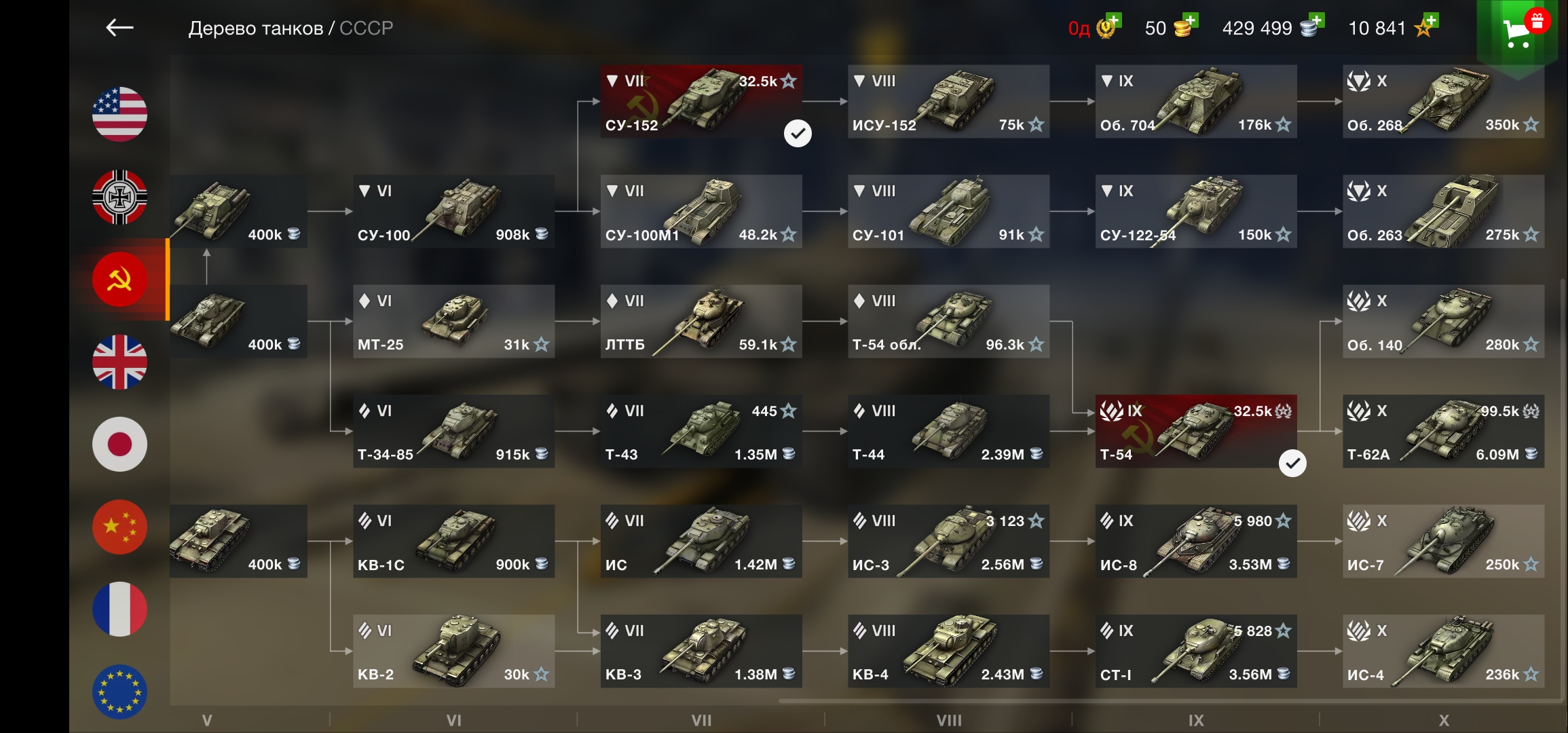Viewport: 1568px width, 733px height.
Task: Select the USA flag nation
Action: coord(119,114)
